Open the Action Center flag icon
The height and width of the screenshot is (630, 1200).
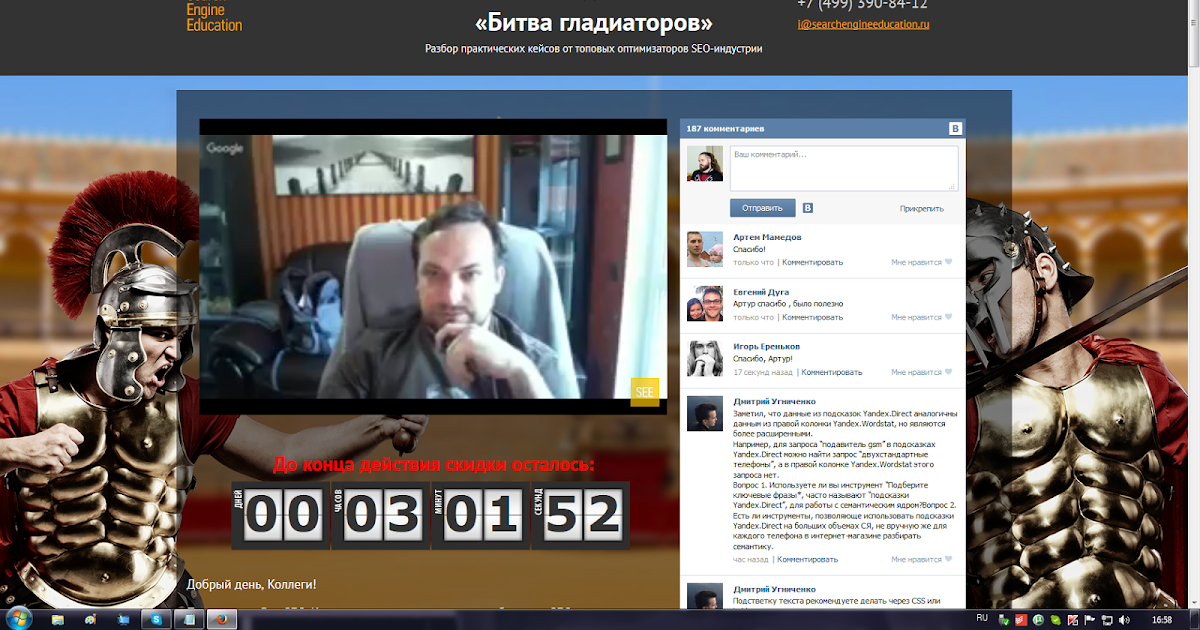point(1089,620)
